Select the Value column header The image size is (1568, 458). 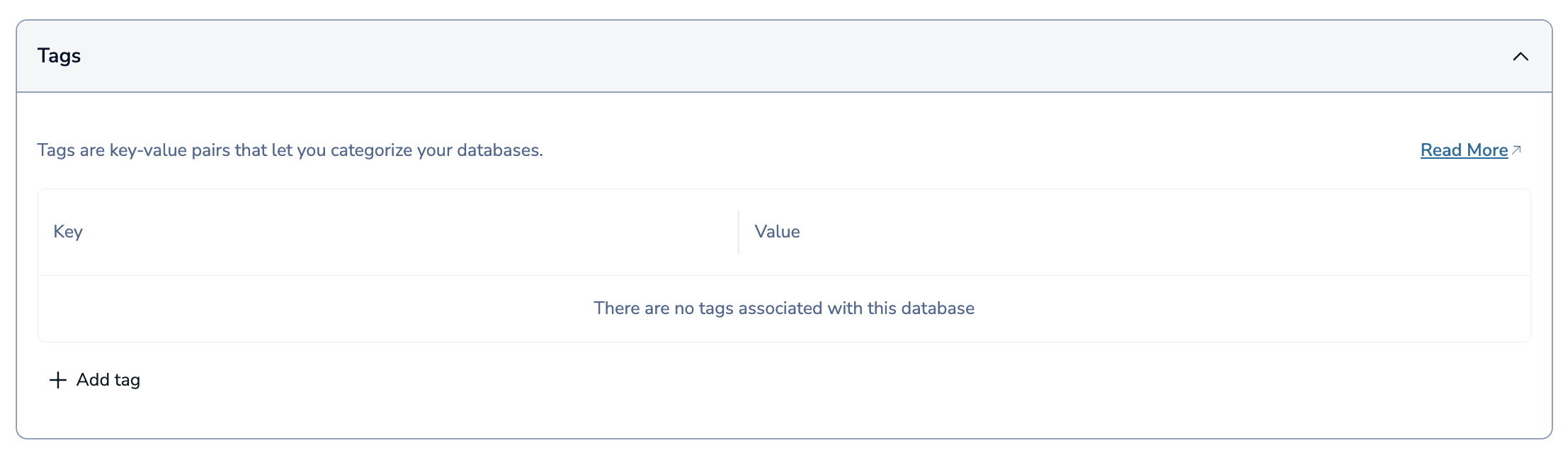tap(777, 232)
